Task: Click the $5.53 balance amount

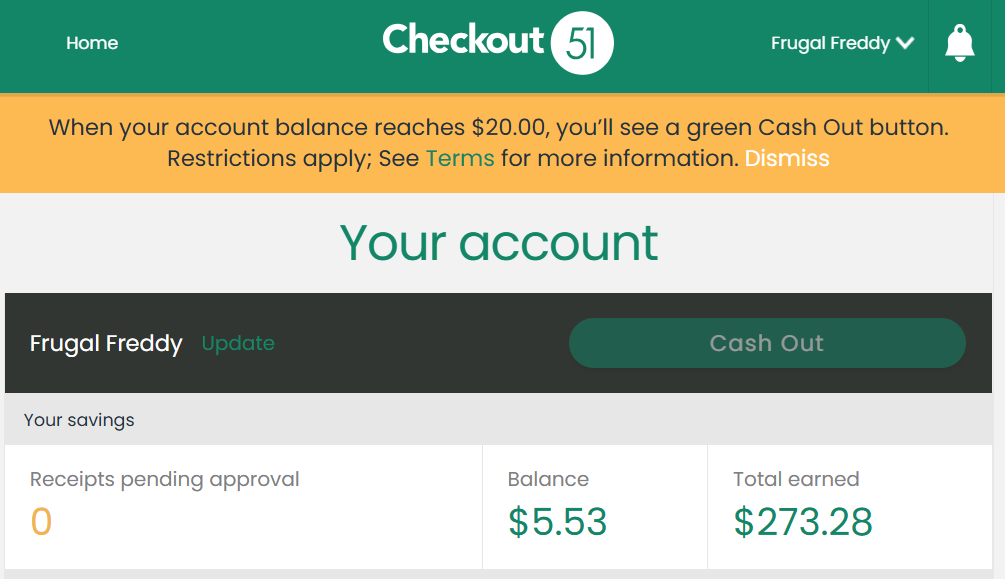Action: pyautogui.click(x=557, y=521)
